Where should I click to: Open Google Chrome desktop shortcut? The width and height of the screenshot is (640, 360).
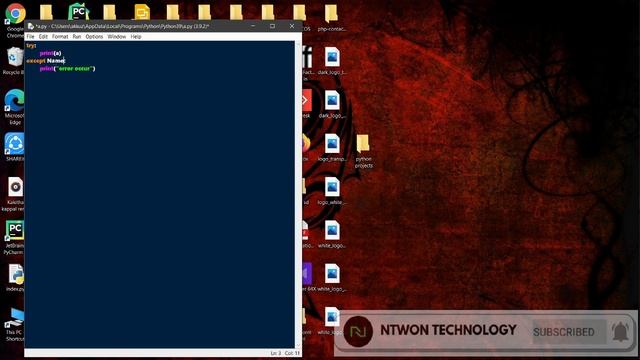[15, 20]
